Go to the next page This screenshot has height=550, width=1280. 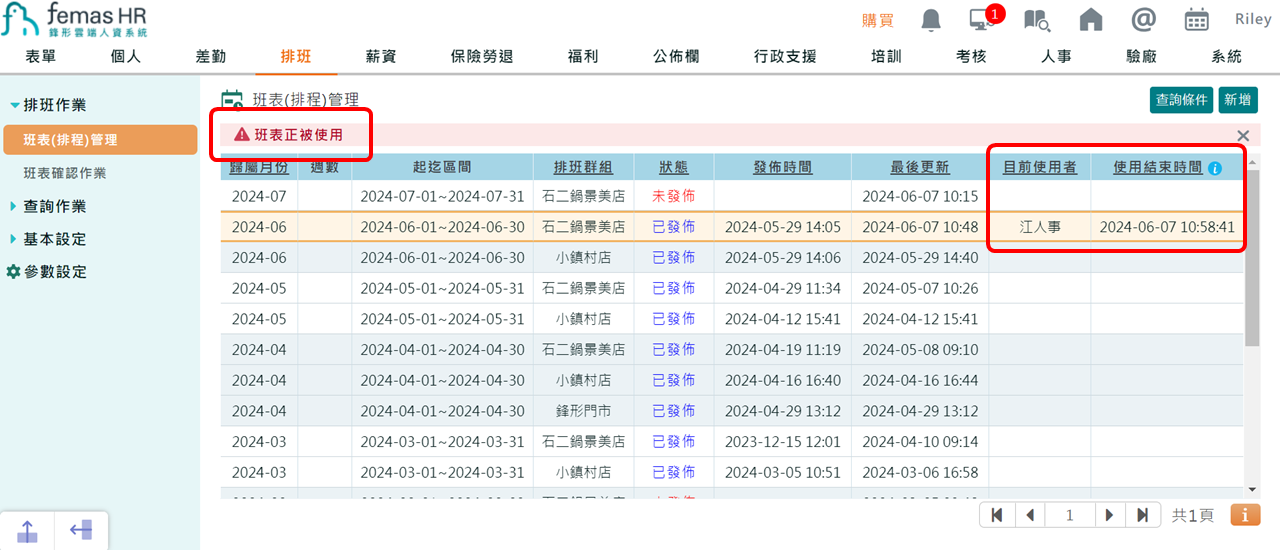[1109, 515]
